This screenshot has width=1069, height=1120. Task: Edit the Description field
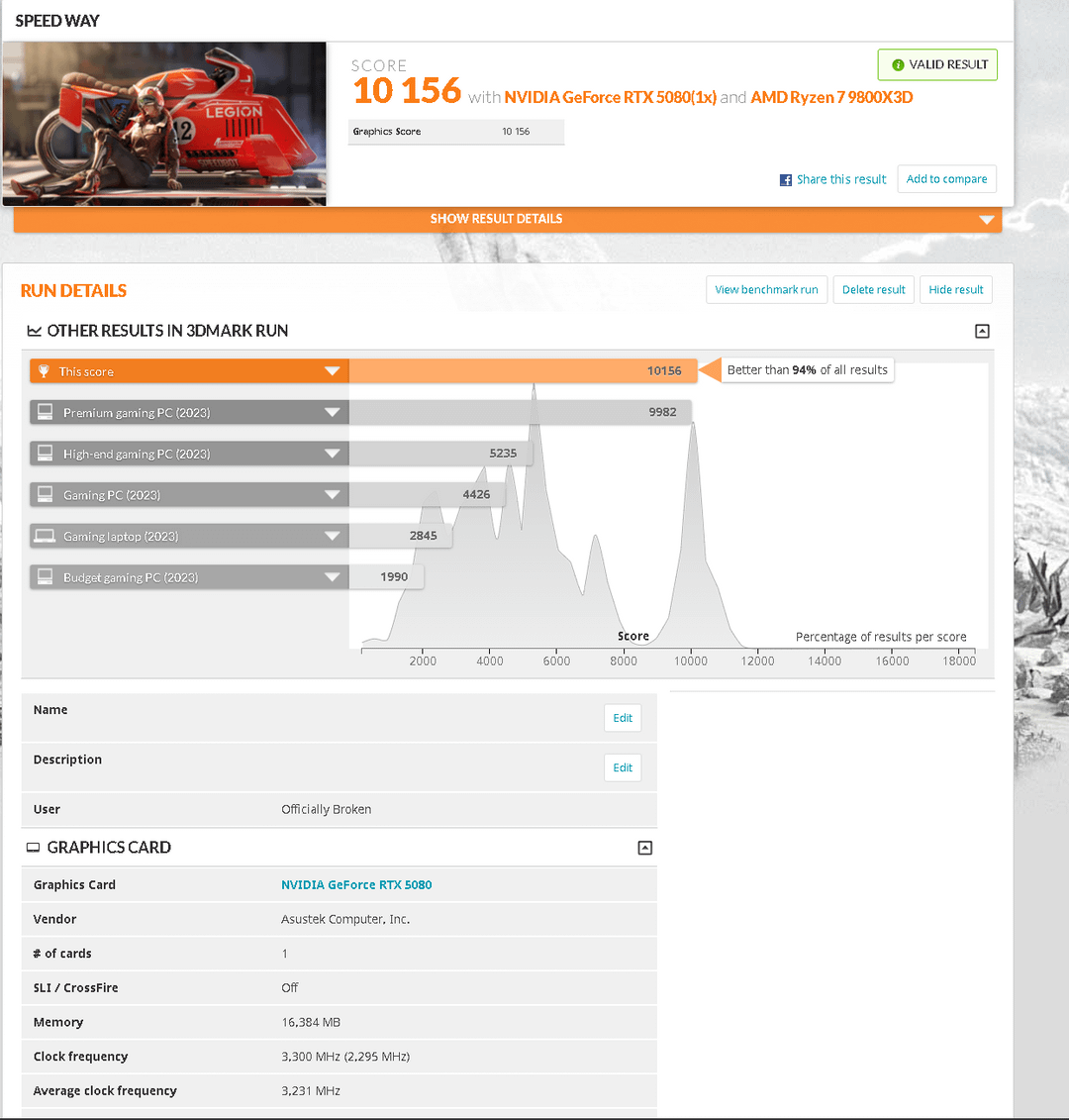click(x=623, y=767)
